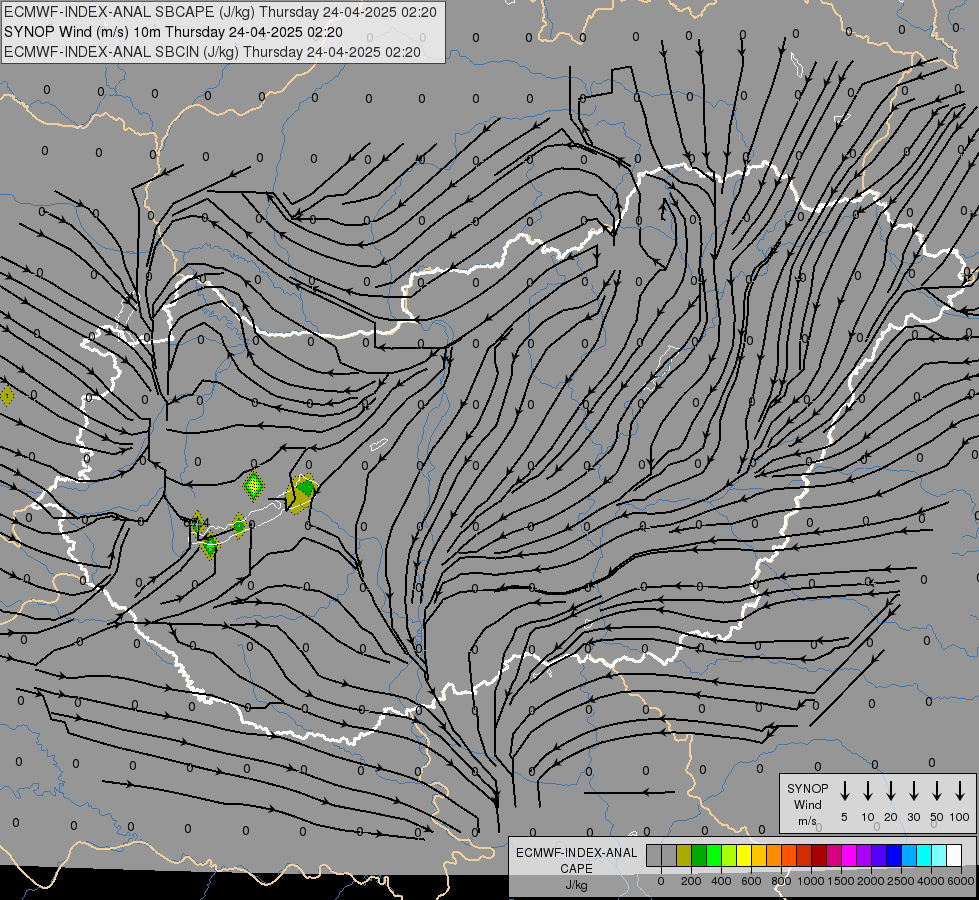Screen dimensions: 979x900
Task: Click the 10 m/s wind arrow in legend
Action: click(868, 790)
